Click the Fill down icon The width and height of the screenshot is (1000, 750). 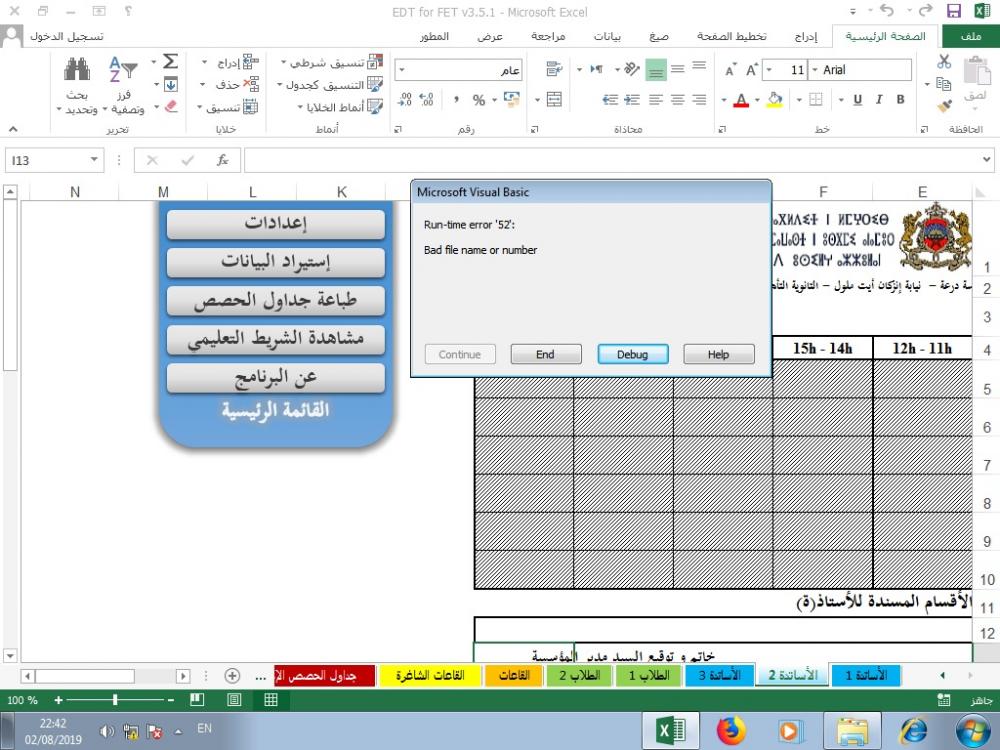pyautogui.click(x=170, y=84)
